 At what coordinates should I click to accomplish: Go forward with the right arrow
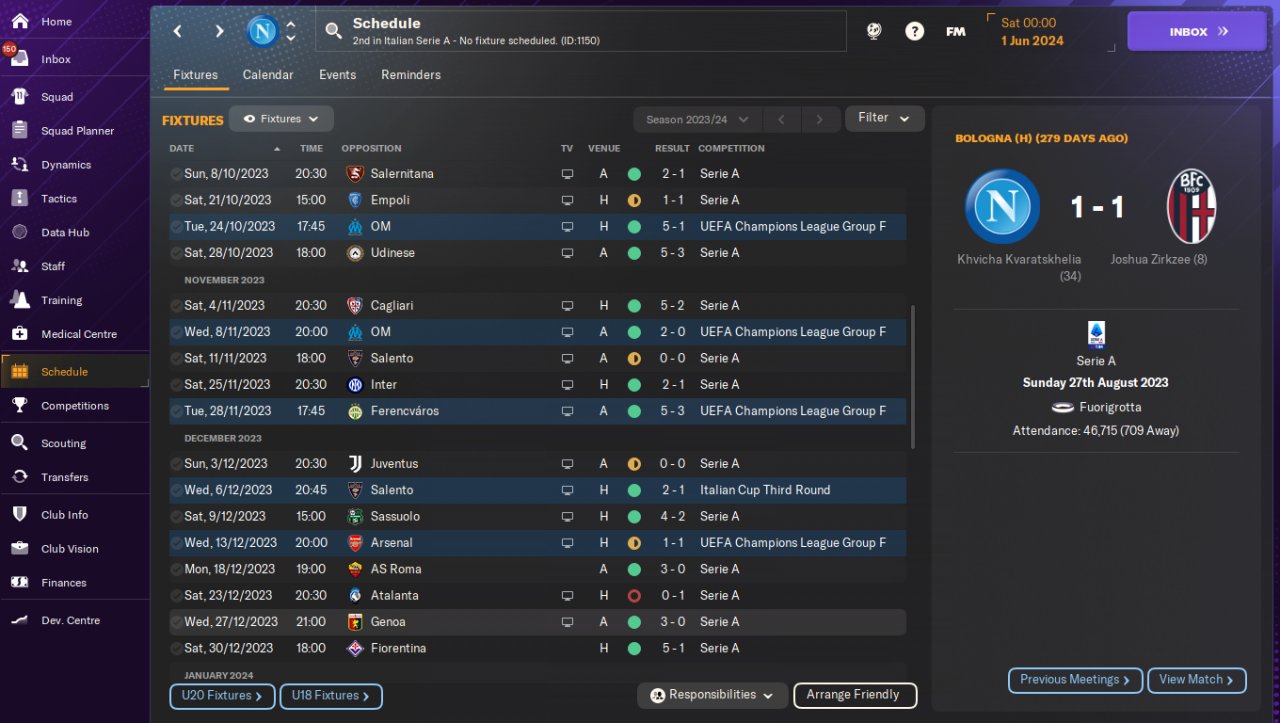pyautogui.click(x=220, y=31)
